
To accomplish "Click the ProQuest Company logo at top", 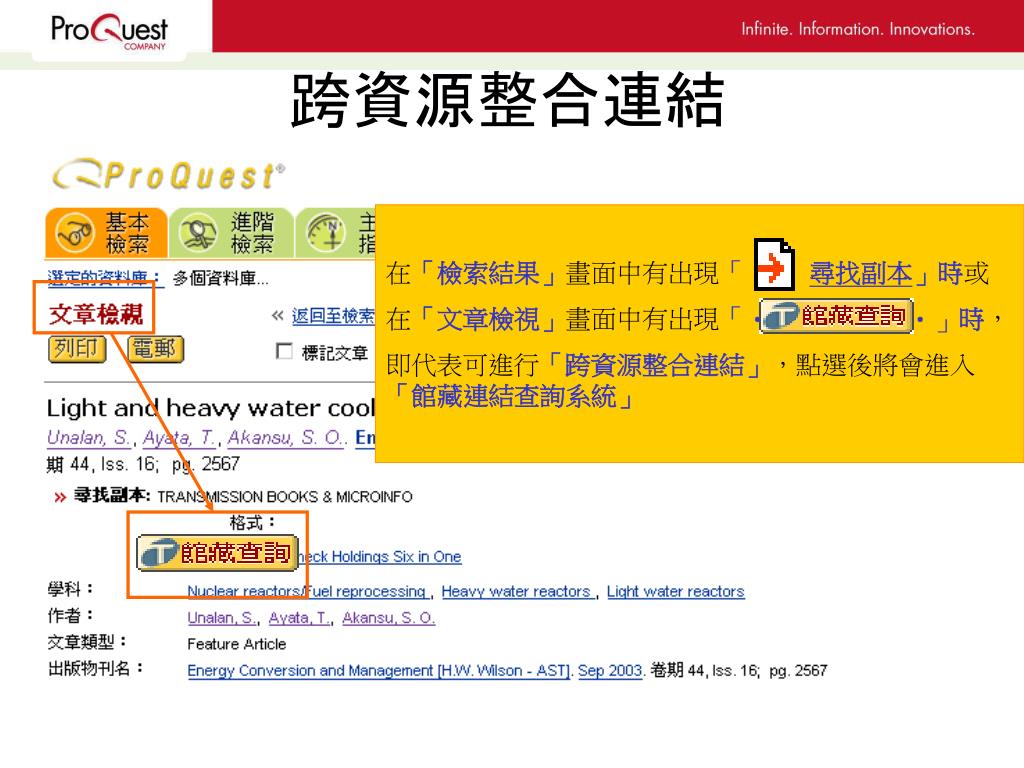I will pyautogui.click(x=109, y=29).
